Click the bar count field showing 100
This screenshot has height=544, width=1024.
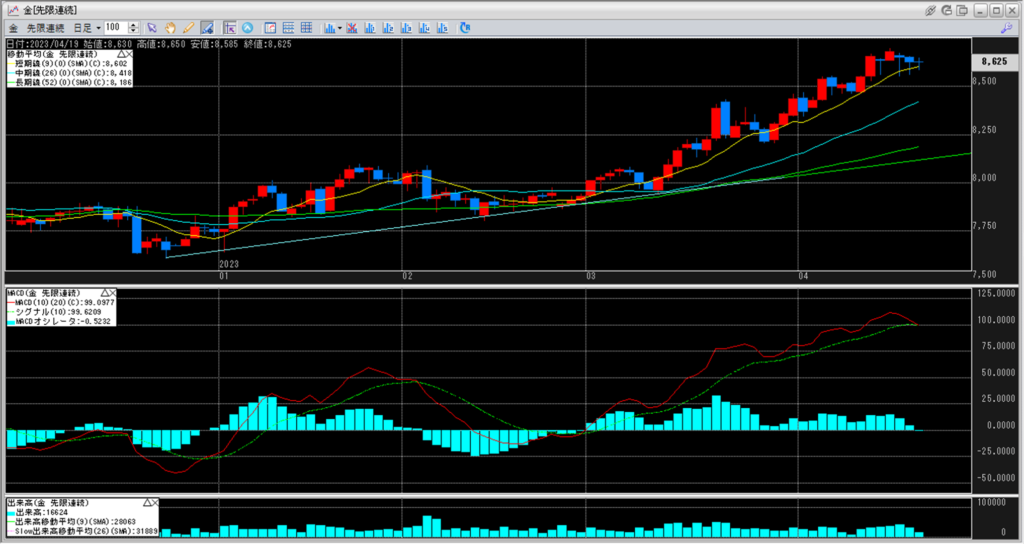(114, 27)
